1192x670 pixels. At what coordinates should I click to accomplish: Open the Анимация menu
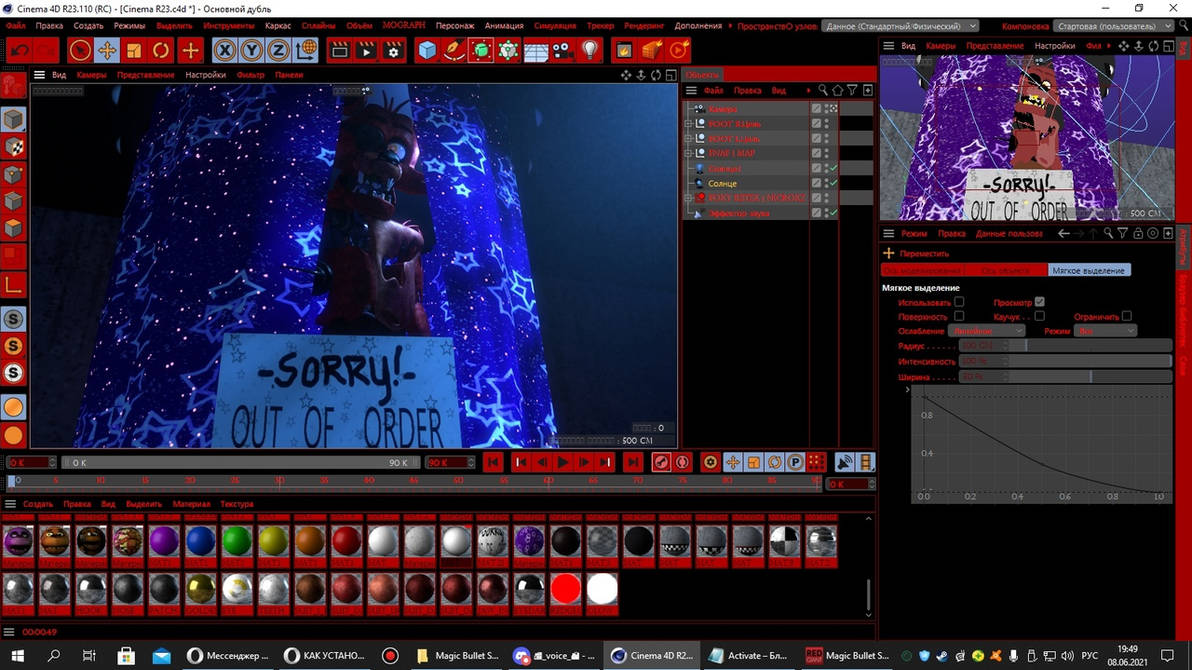click(x=504, y=26)
